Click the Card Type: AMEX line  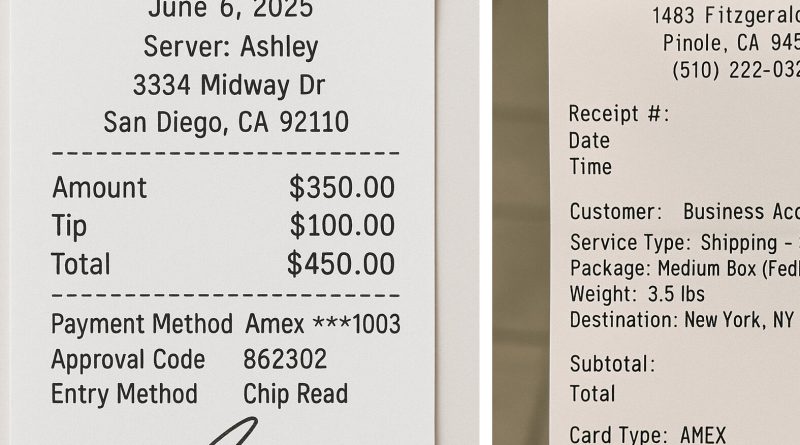(x=647, y=435)
